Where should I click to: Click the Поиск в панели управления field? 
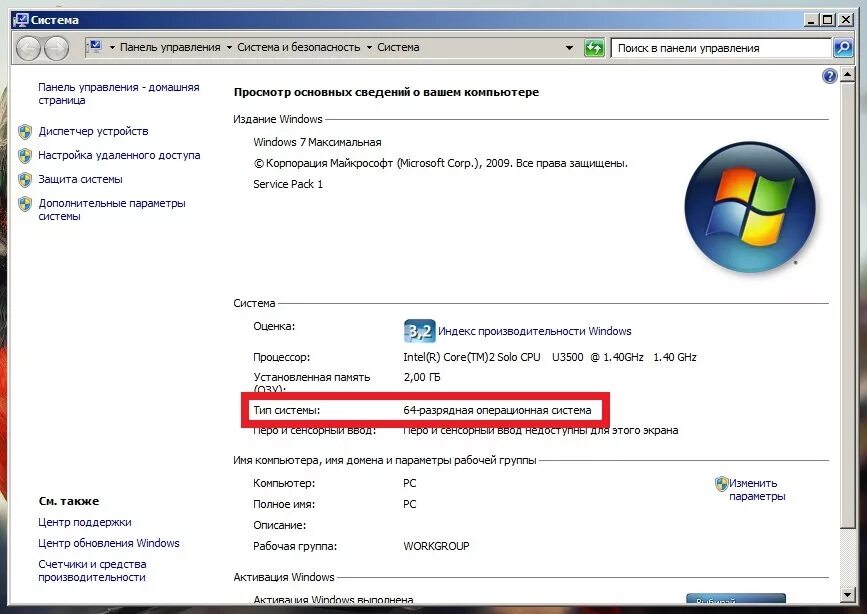(721, 48)
